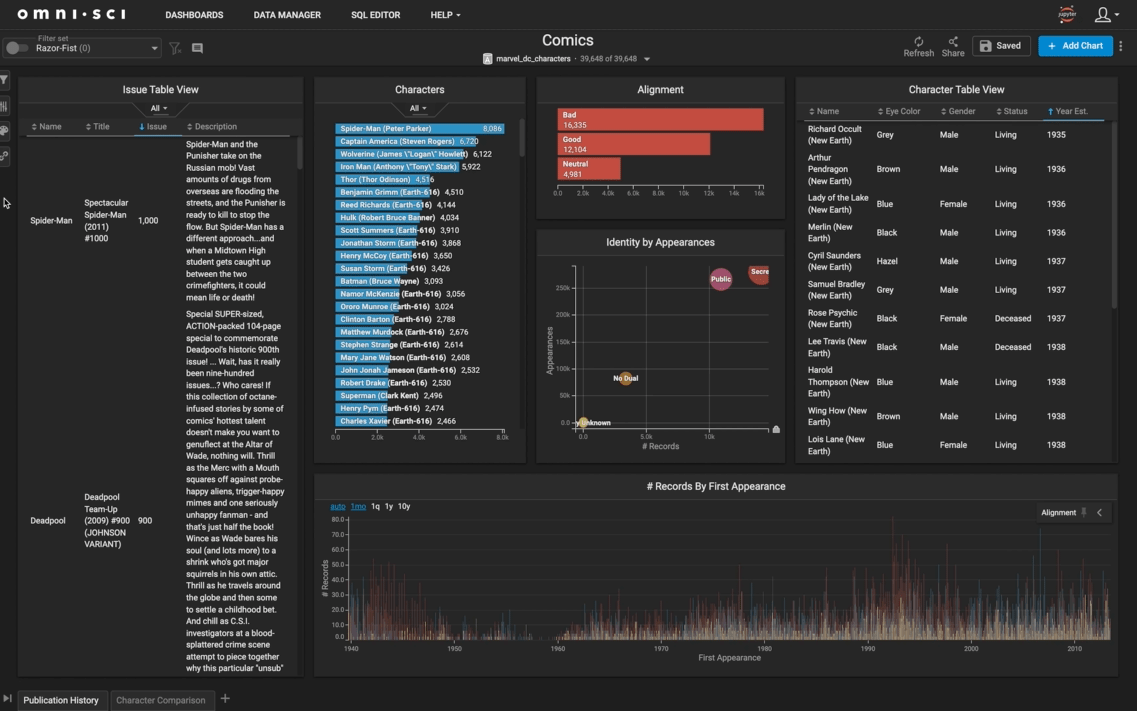Open the dashboard comments icon

click(197, 48)
